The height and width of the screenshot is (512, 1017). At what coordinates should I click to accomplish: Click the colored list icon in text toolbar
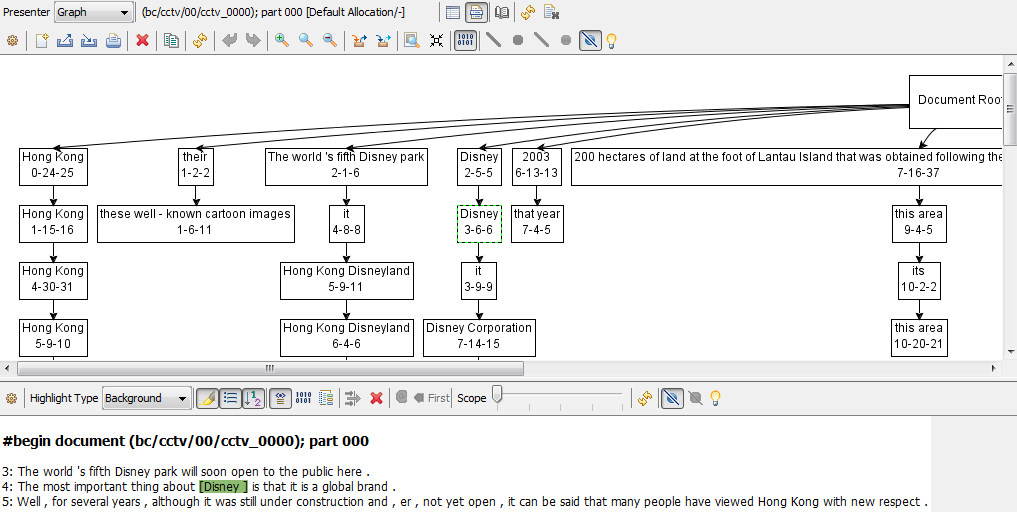pyautogui.click(x=327, y=398)
